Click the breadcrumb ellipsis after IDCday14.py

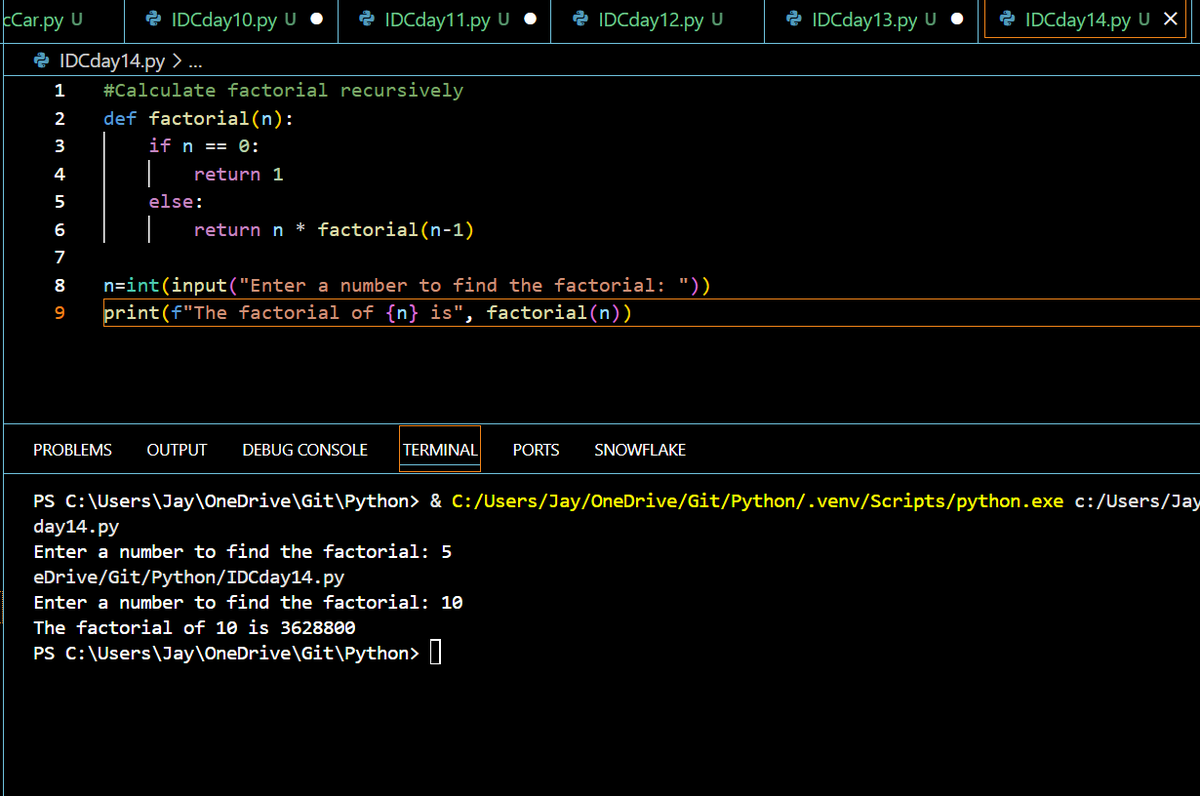point(195,62)
